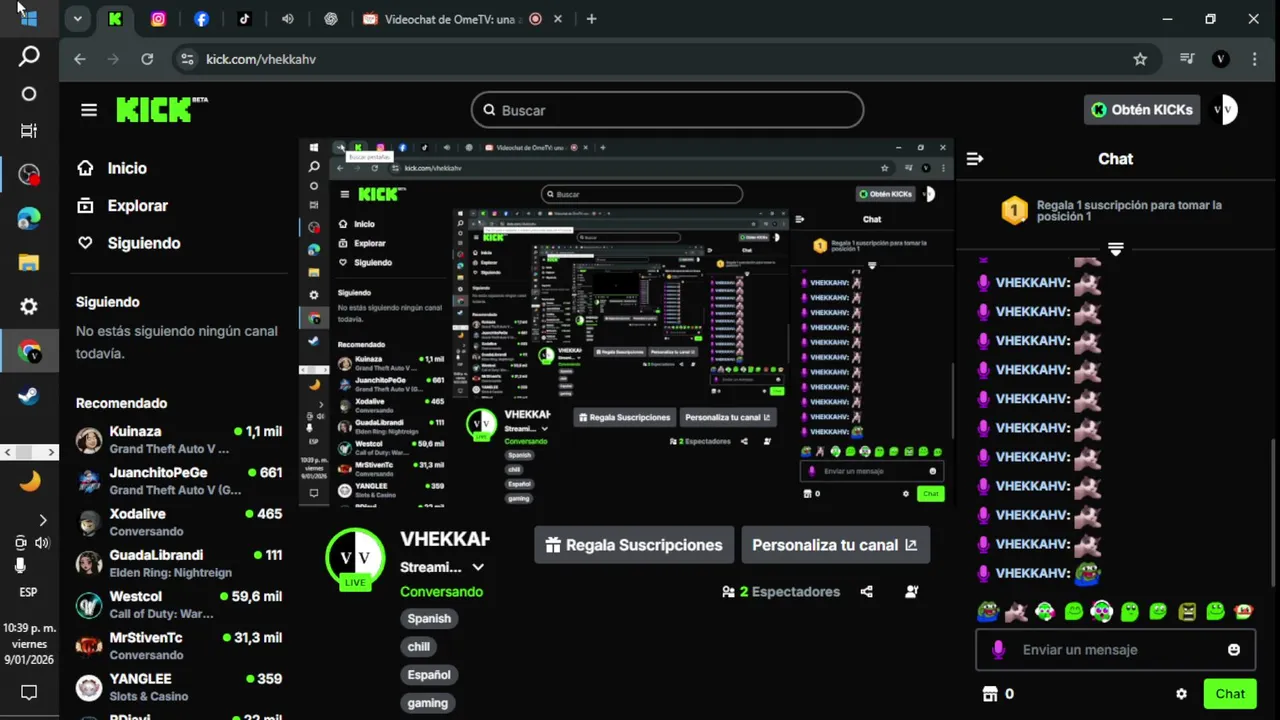Insert the clown emote at the row end

click(1244, 611)
